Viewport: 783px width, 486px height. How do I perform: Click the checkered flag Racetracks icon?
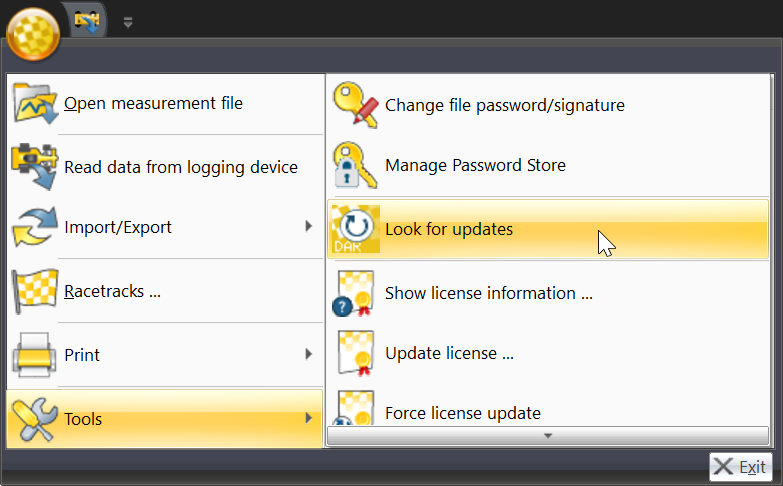point(34,291)
